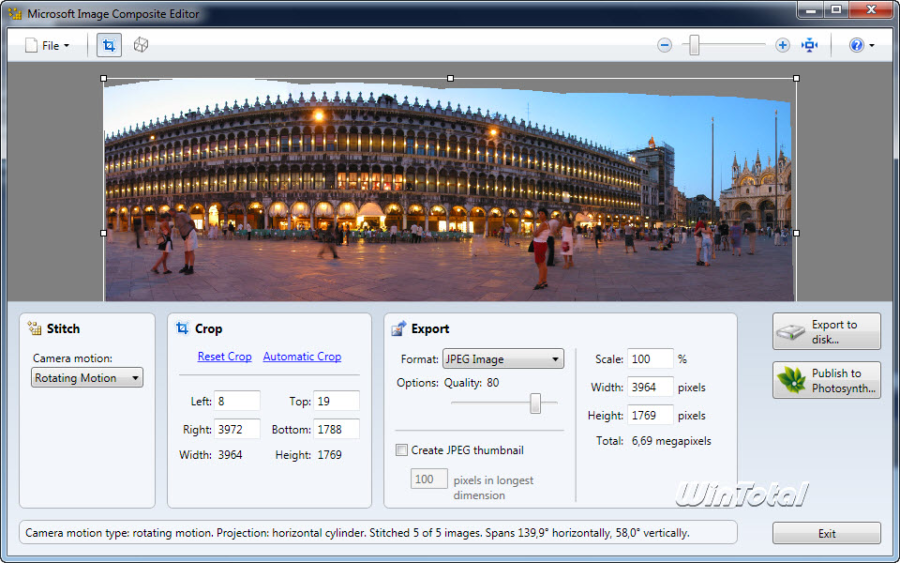
Task: Open the File menu
Action: [48, 45]
